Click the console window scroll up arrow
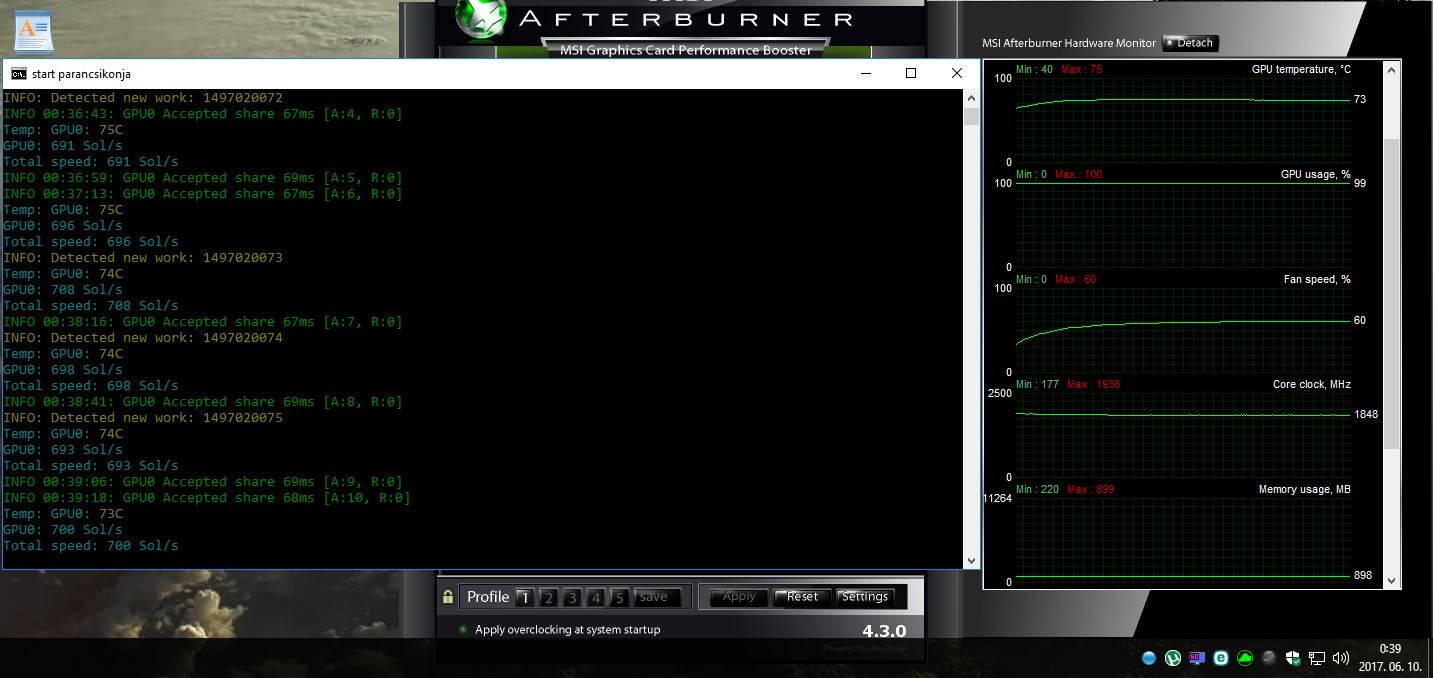The image size is (1433, 678). (x=971, y=98)
